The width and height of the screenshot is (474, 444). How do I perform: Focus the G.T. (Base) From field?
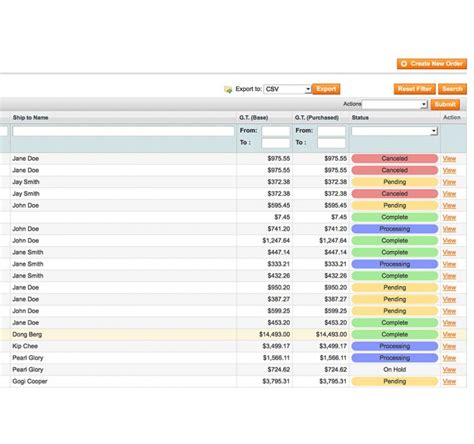[x=276, y=131]
